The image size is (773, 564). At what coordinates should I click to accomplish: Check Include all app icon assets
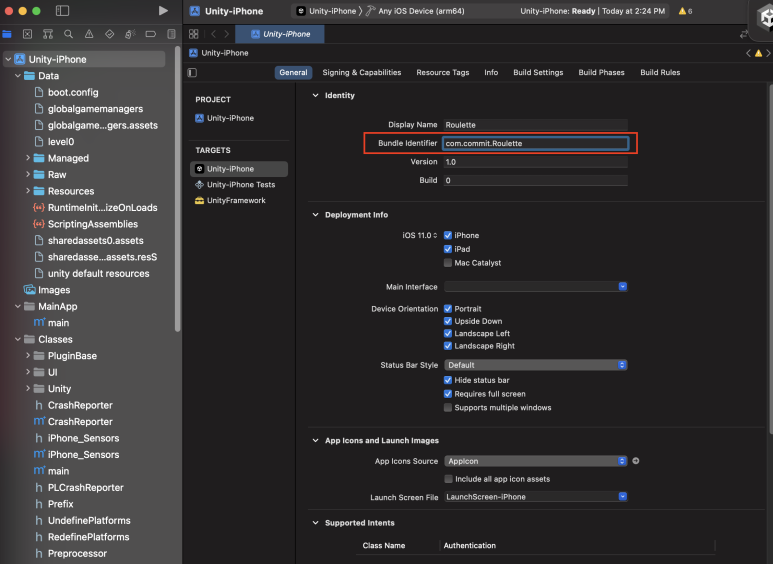[448, 479]
